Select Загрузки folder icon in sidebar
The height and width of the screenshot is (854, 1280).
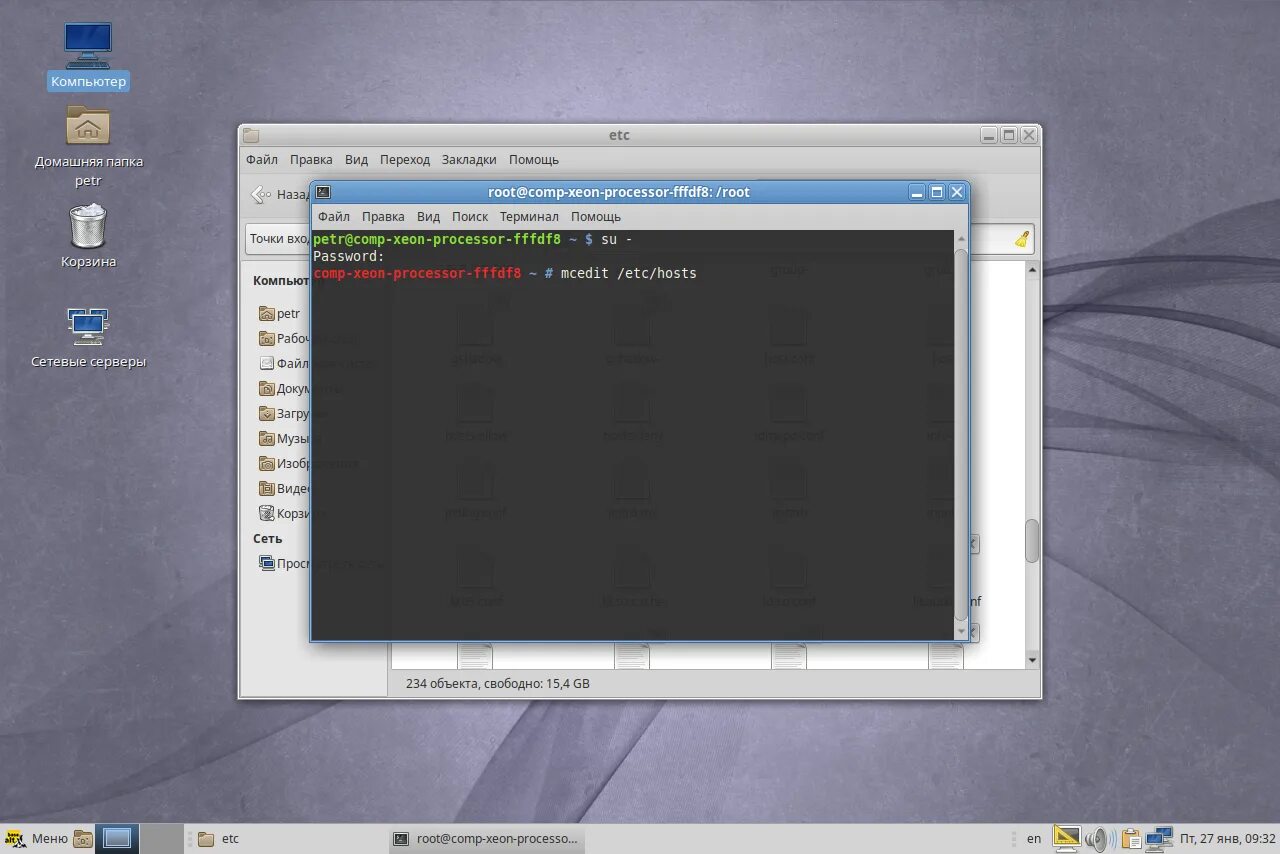pyautogui.click(x=267, y=413)
